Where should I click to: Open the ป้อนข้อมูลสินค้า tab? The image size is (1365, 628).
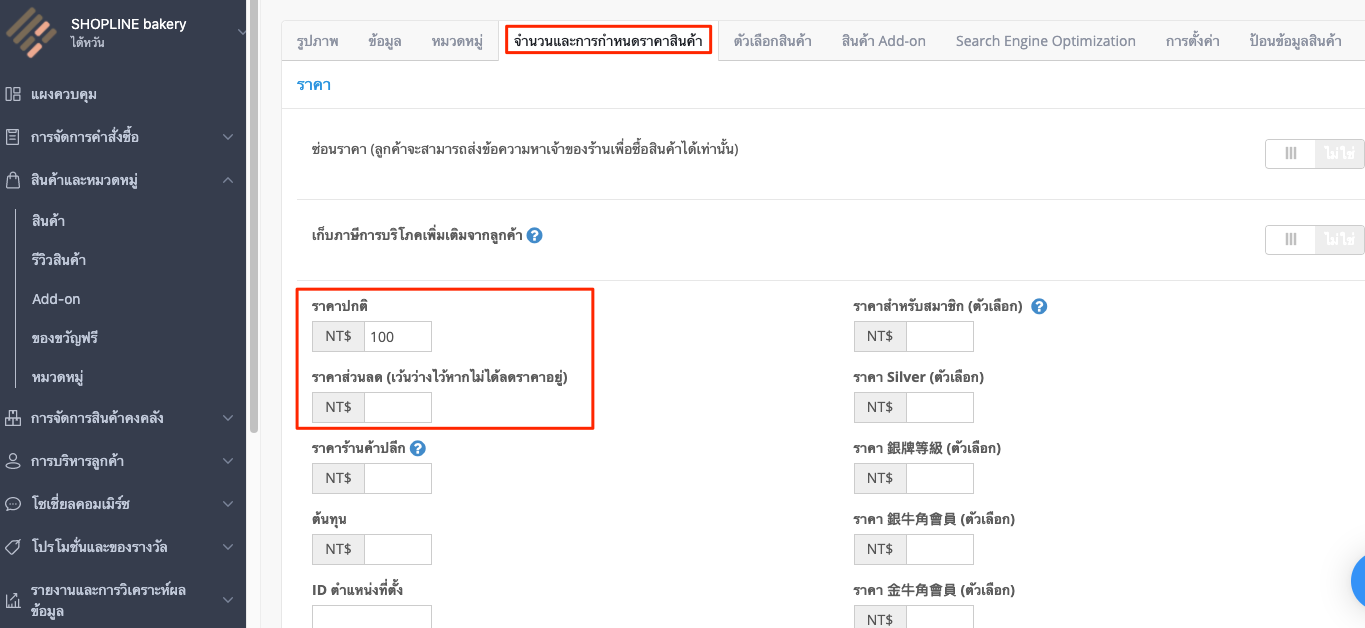tap(1296, 41)
